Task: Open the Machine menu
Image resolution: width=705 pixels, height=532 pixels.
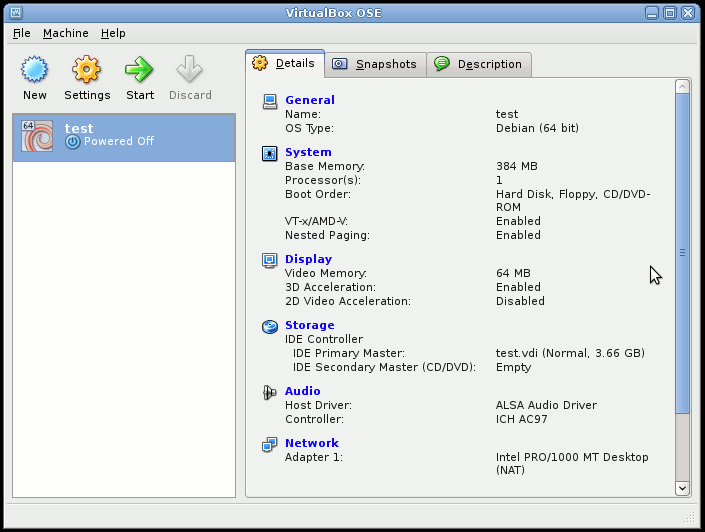Action: [66, 33]
